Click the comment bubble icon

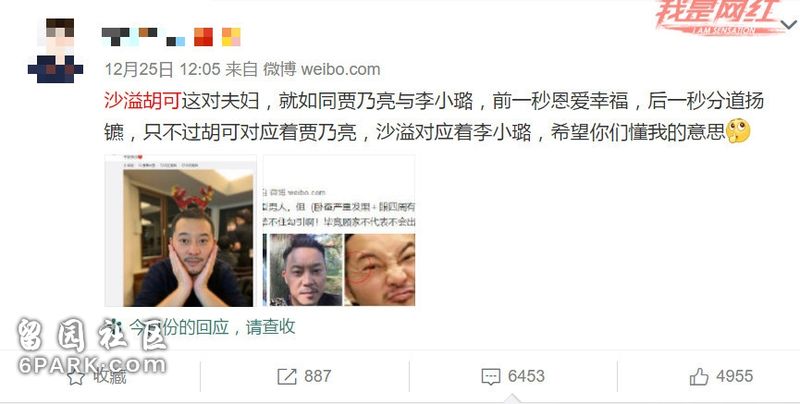pyautogui.click(x=491, y=377)
